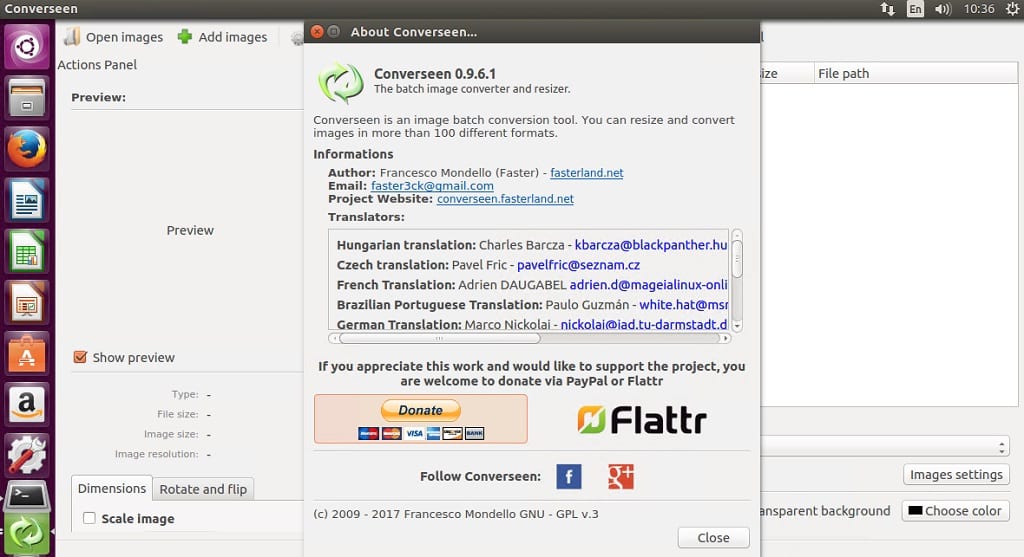Viewport: 1024px width, 557px height.
Task: Switch to Rotate and flip tab
Action: (x=203, y=489)
